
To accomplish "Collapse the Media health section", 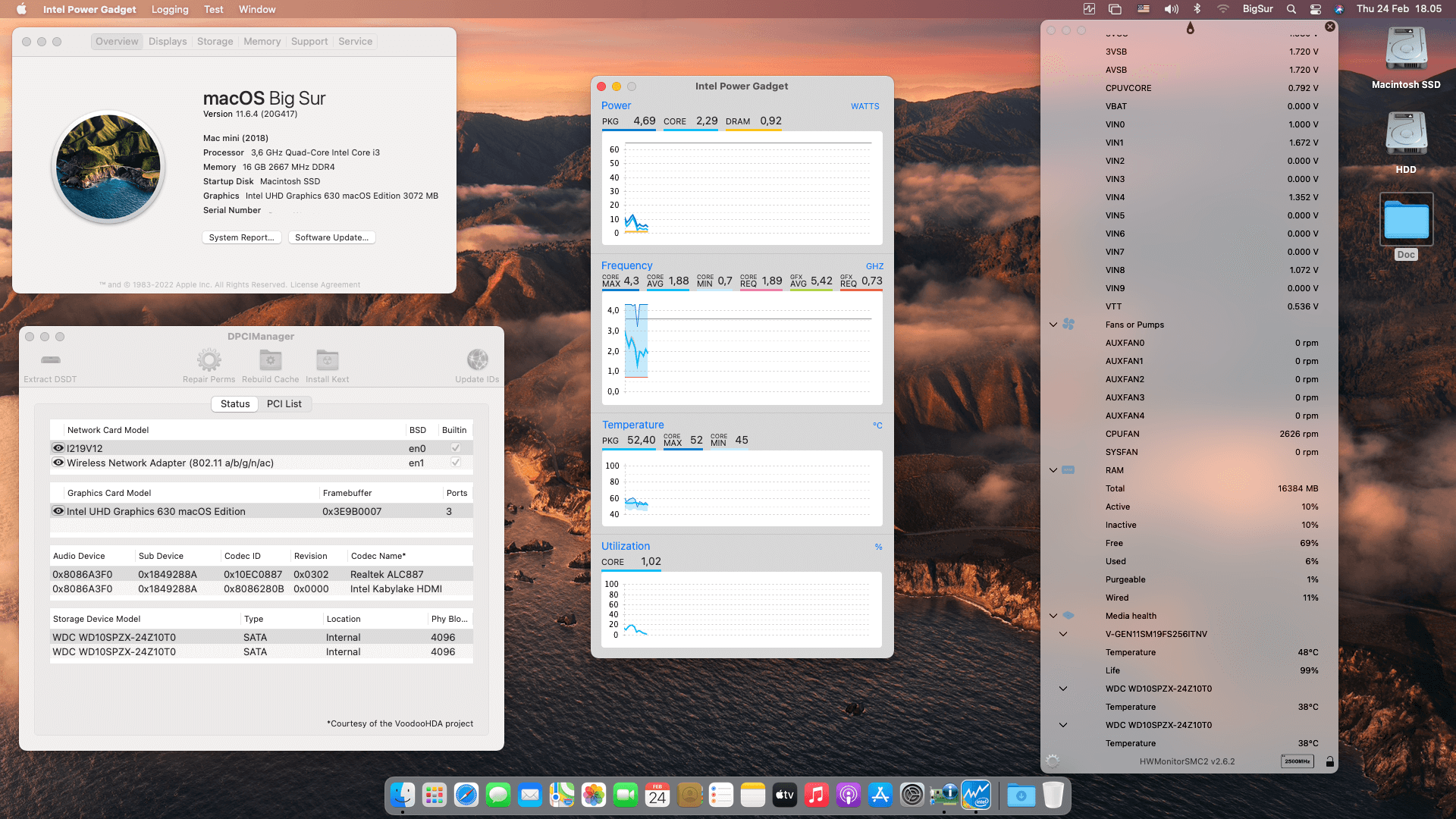I will click(1053, 615).
